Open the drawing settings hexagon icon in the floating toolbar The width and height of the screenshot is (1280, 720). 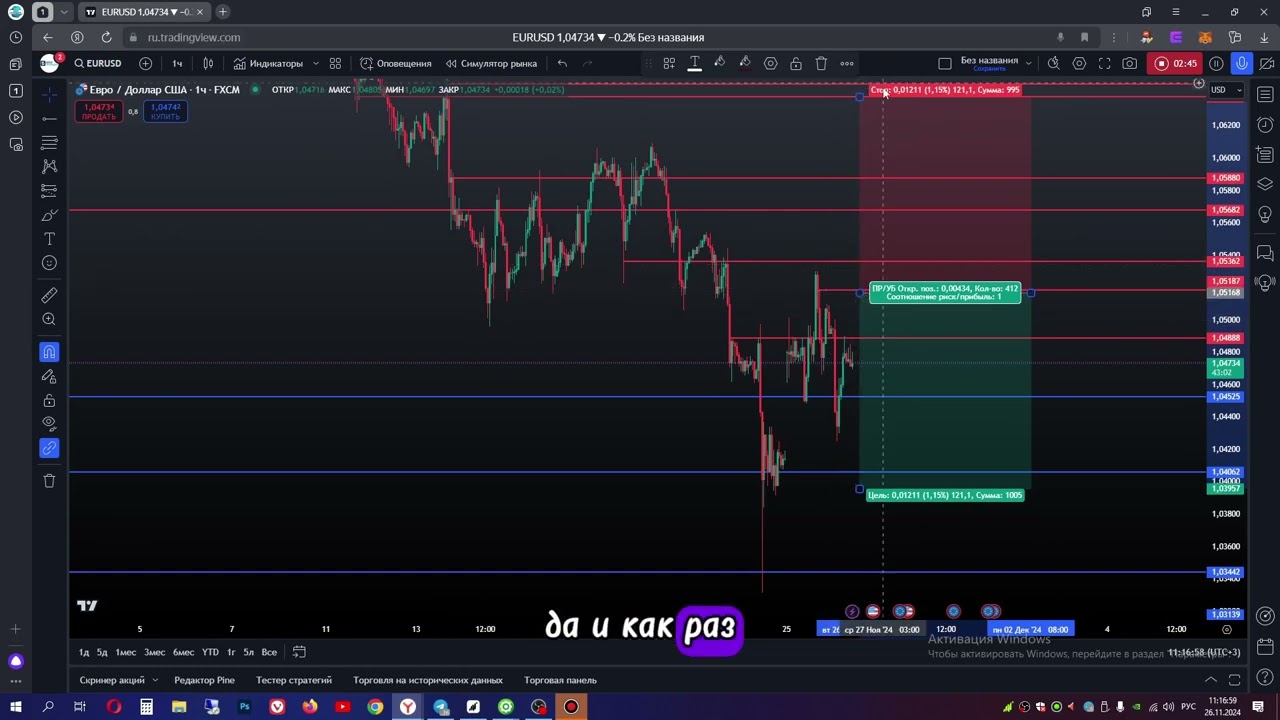pyautogui.click(x=770, y=63)
